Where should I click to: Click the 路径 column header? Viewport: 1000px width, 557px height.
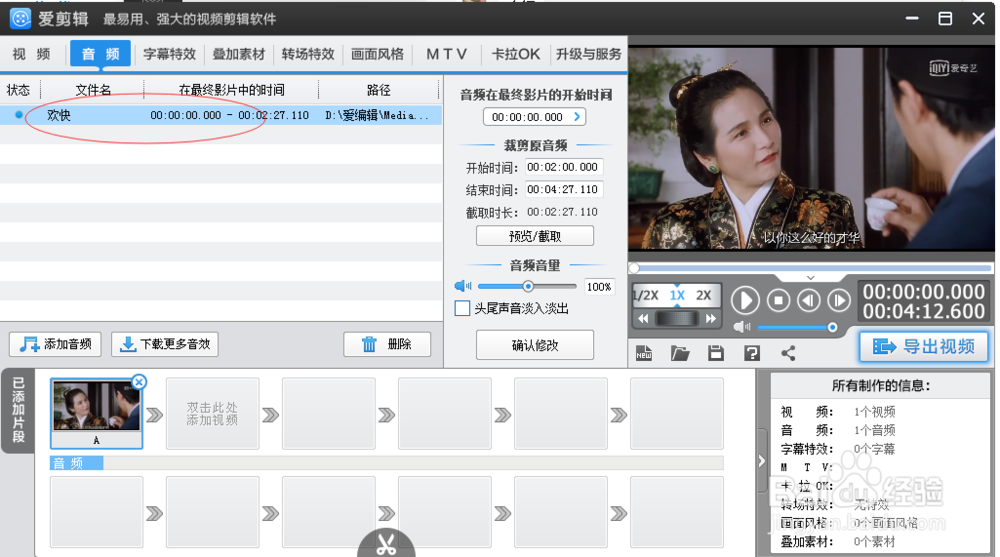pyautogui.click(x=379, y=90)
